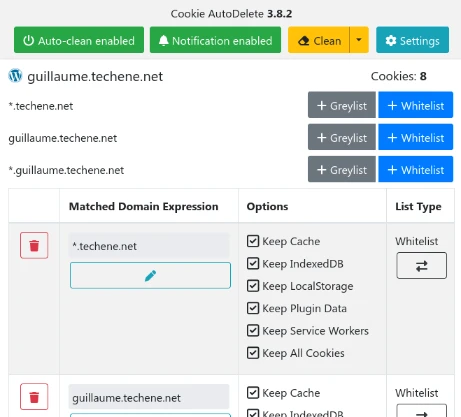The height and width of the screenshot is (417, 461).
Task: Click guillaume.techene.net expression field in table
Action: point(149,397)
